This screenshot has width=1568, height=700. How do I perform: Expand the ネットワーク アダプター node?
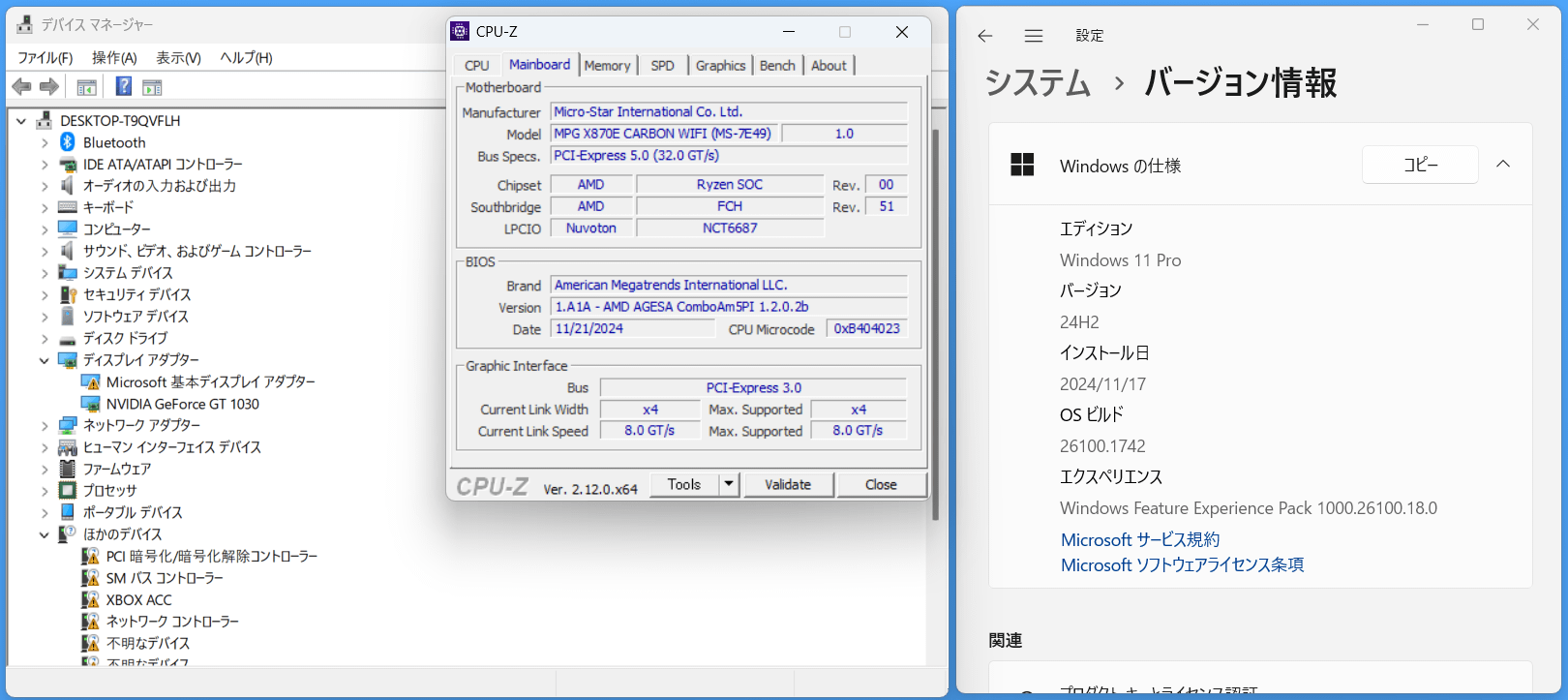(45, 425)
